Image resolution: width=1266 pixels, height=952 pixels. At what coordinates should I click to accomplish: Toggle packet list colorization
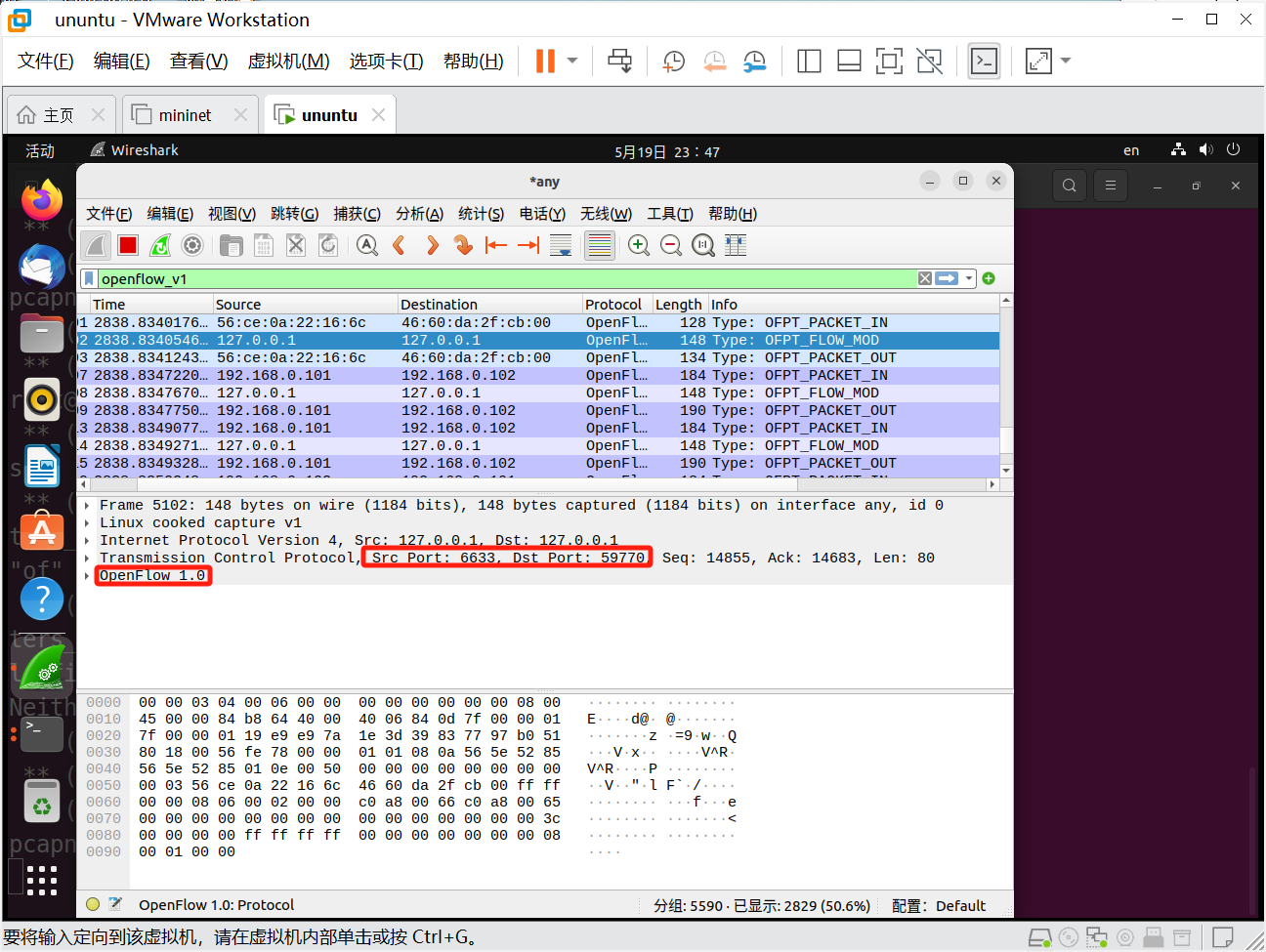(600, 245)
